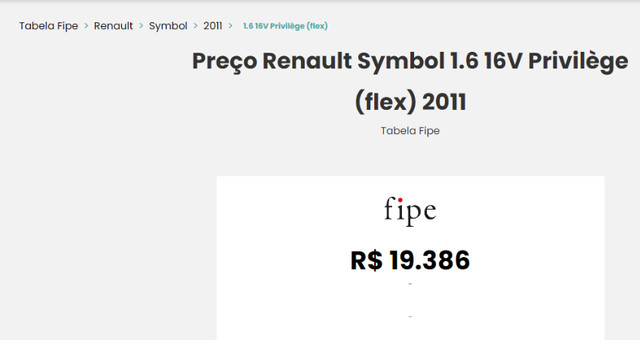Click the Preço Renault Symbol heading first line
Image resolution: width=640 pixels, height=362 pixels.
coord(410,62)
